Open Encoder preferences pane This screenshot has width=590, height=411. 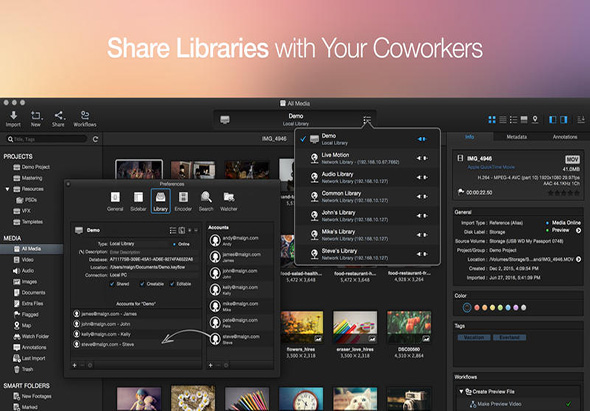coord(183,201)
